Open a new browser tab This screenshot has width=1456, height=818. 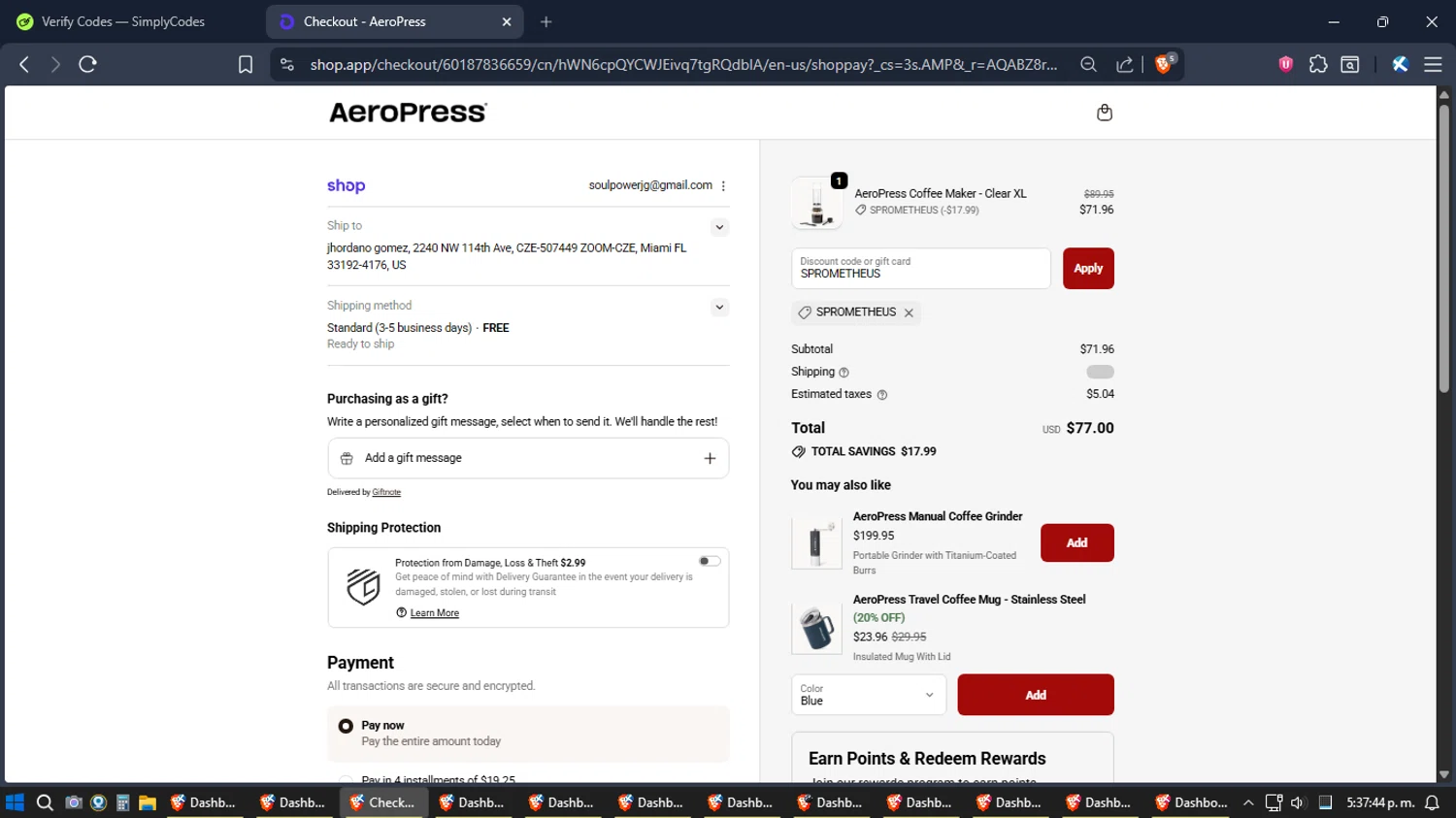coord(546,21)
